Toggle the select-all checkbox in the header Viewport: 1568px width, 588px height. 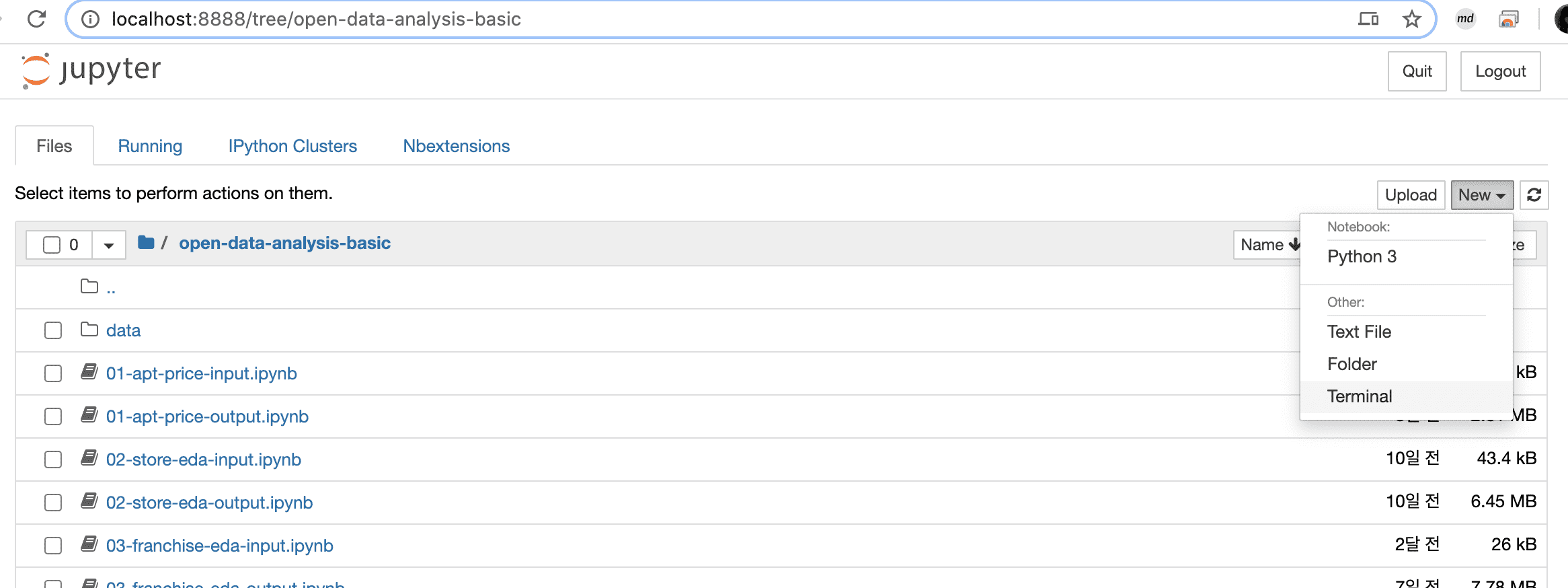52,245
